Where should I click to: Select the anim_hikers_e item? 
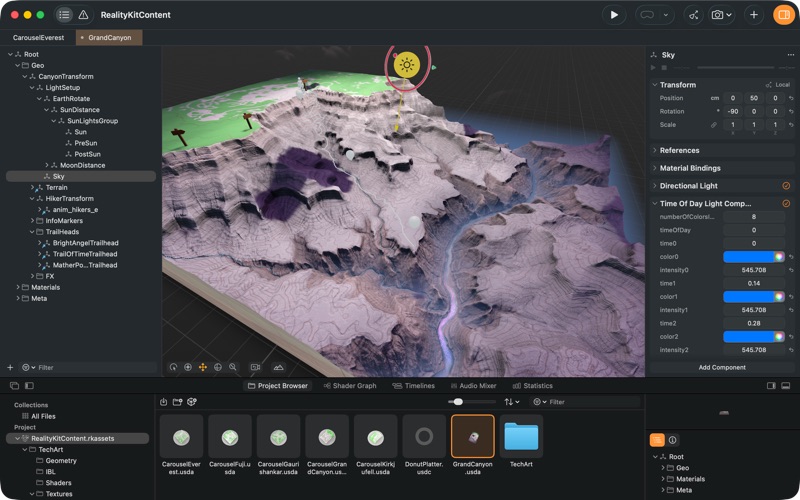[x=76, y=210]
